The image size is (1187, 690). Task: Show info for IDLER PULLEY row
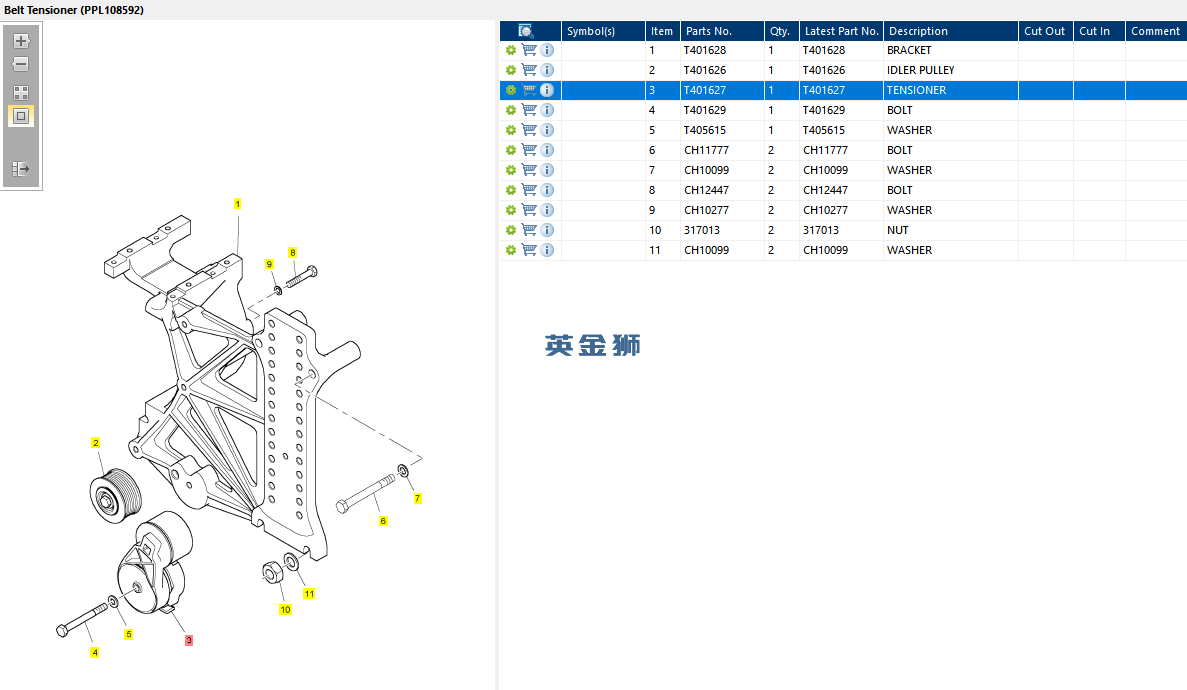tap(547, 70)
